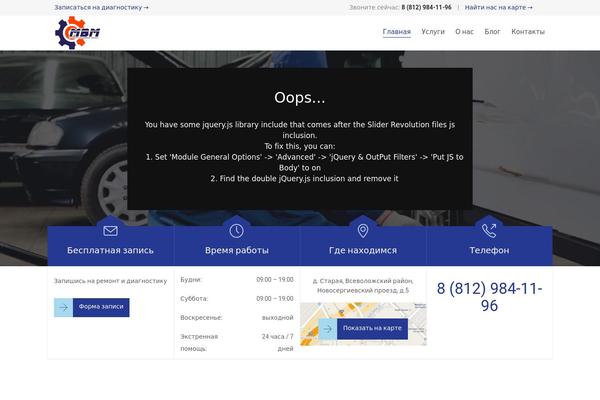Open the Контакты menu item
Screen dimensions: 600x400
coord(528,32)
